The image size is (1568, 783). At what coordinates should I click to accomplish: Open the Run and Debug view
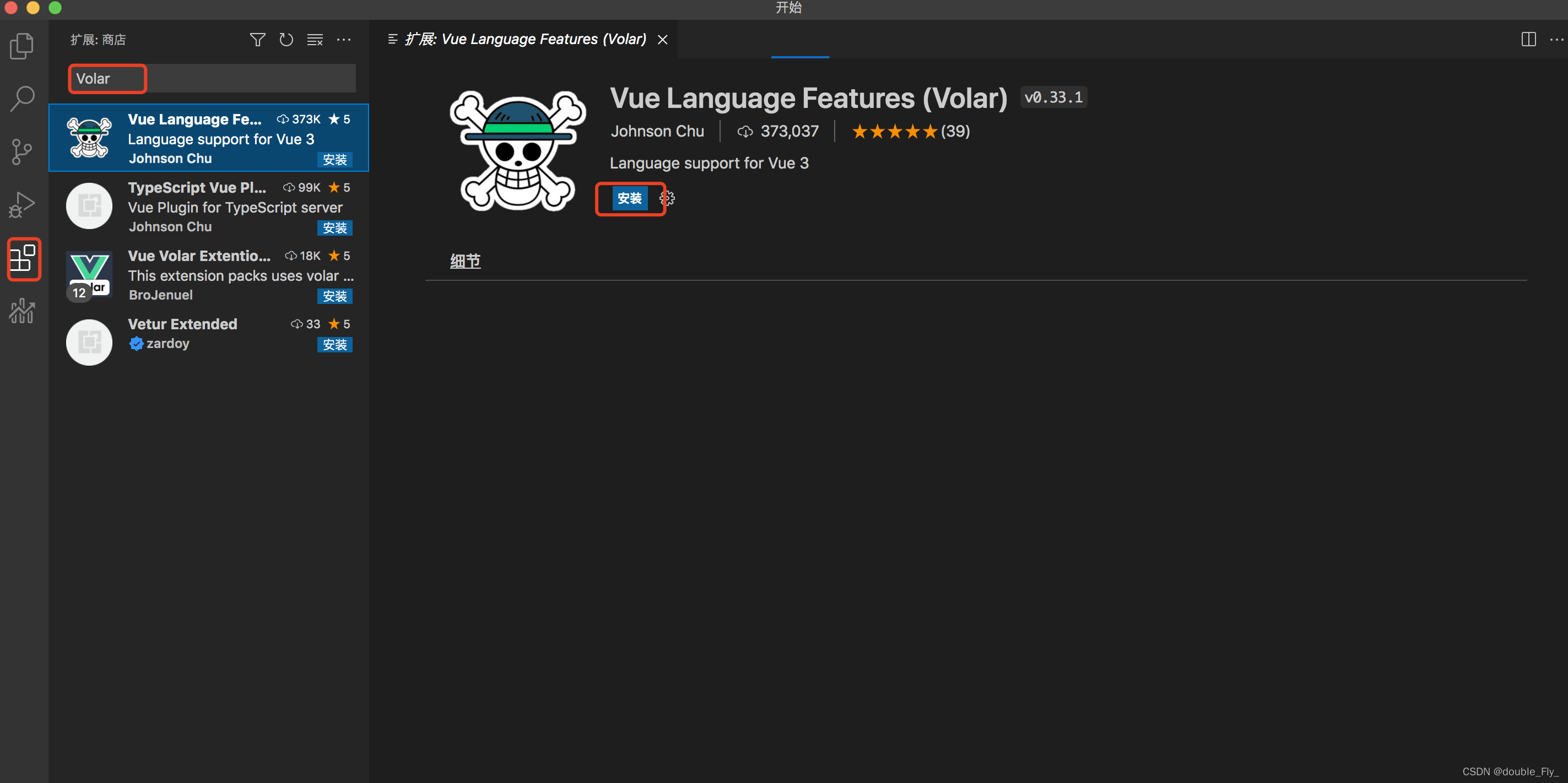(x=23, y=204)
